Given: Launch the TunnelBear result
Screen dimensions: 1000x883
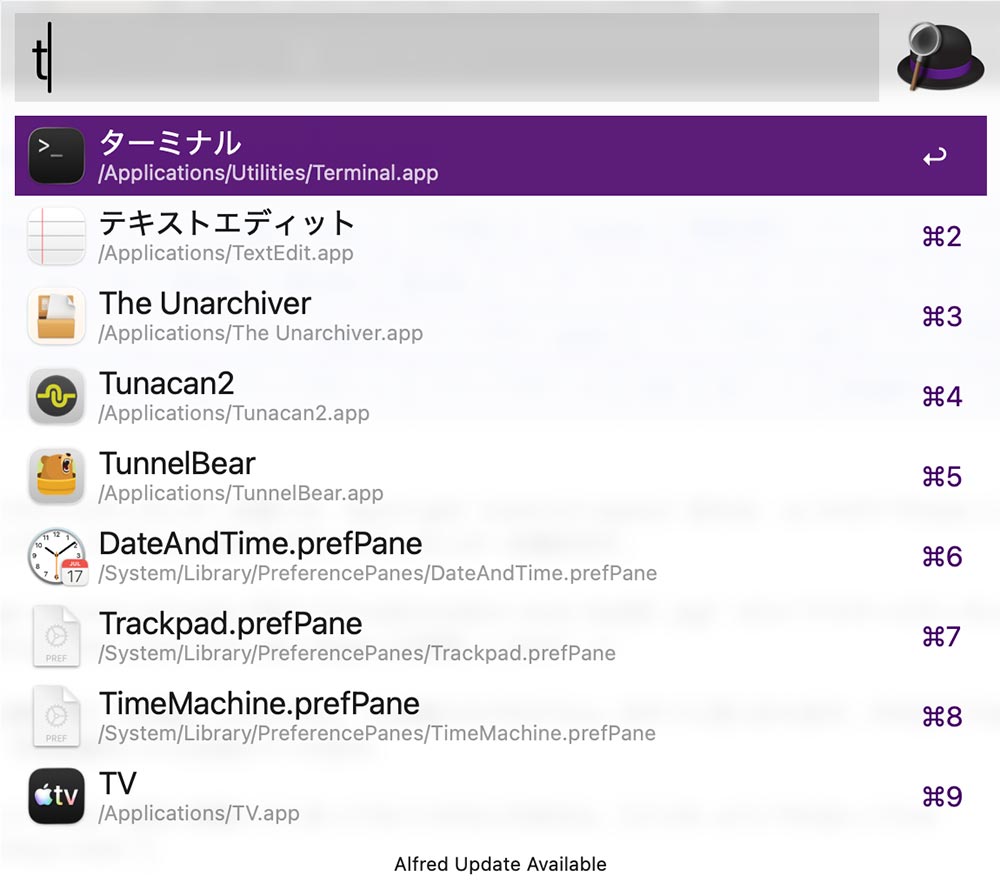Looking at the screenshot, I should (x=501, y=476).
